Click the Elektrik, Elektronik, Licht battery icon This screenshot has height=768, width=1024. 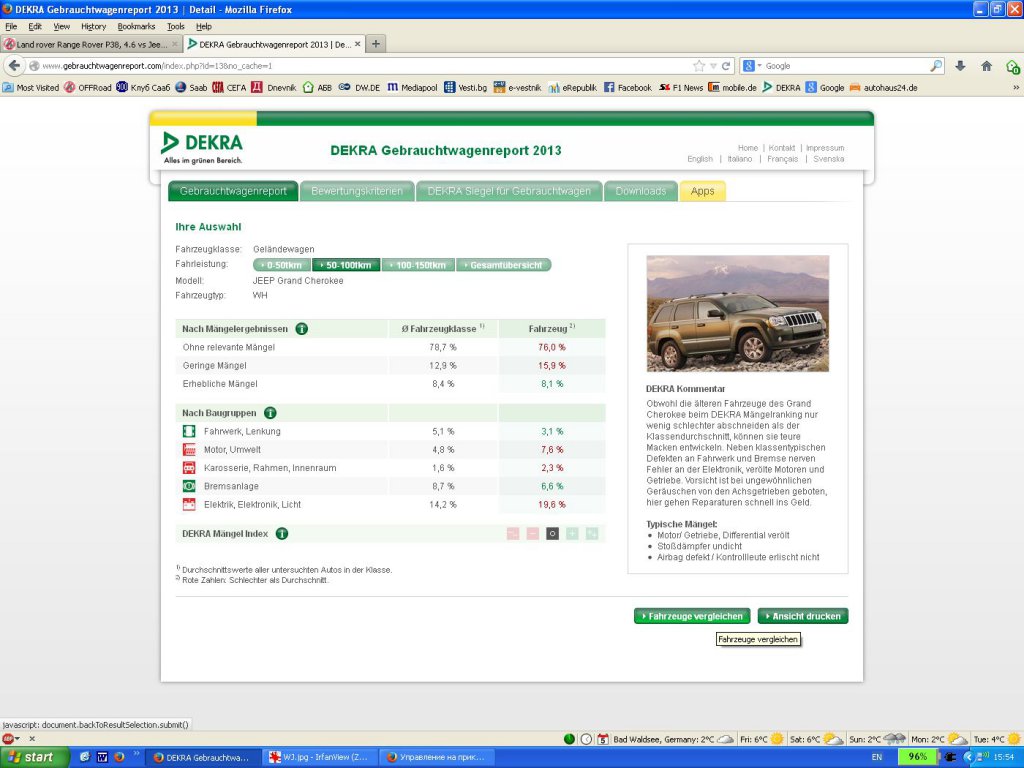click(x=188, y=504)
